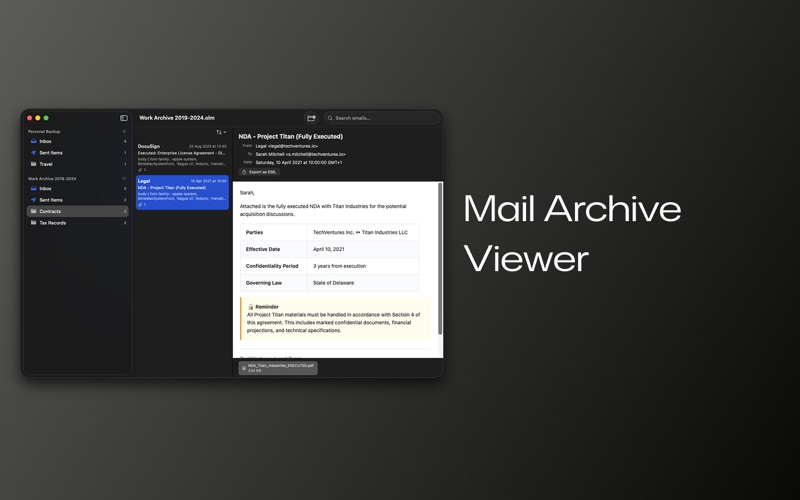Screen dimensions: 800x500
Task: Click Export as EML button
Action: click(259, 172)
